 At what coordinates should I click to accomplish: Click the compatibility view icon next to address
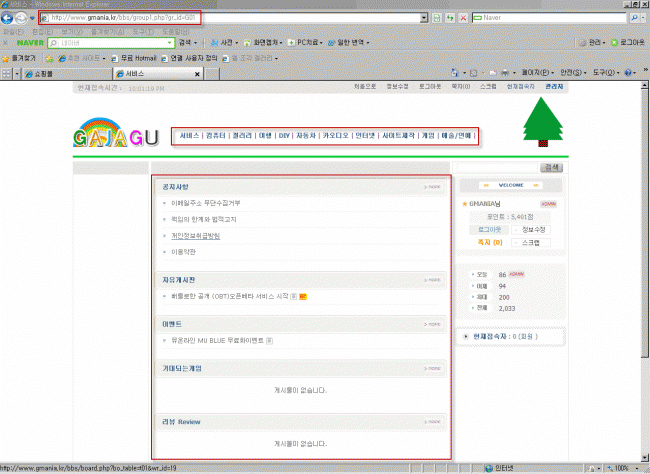[437, 18]
